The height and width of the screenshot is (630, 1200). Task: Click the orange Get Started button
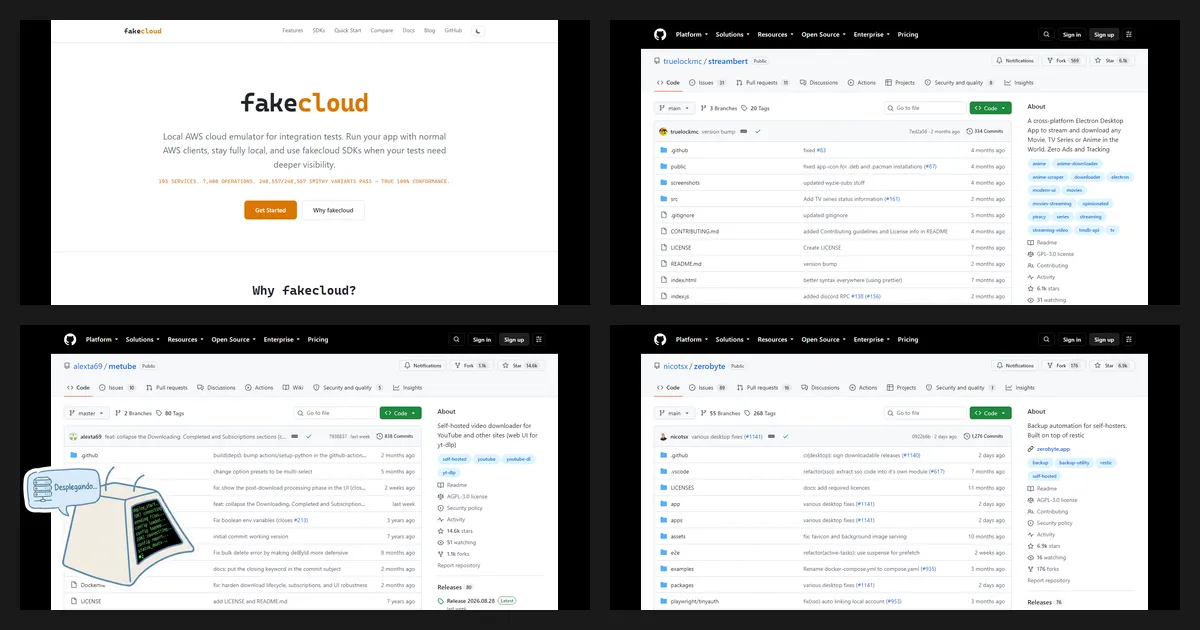click(x=270, y=210)
